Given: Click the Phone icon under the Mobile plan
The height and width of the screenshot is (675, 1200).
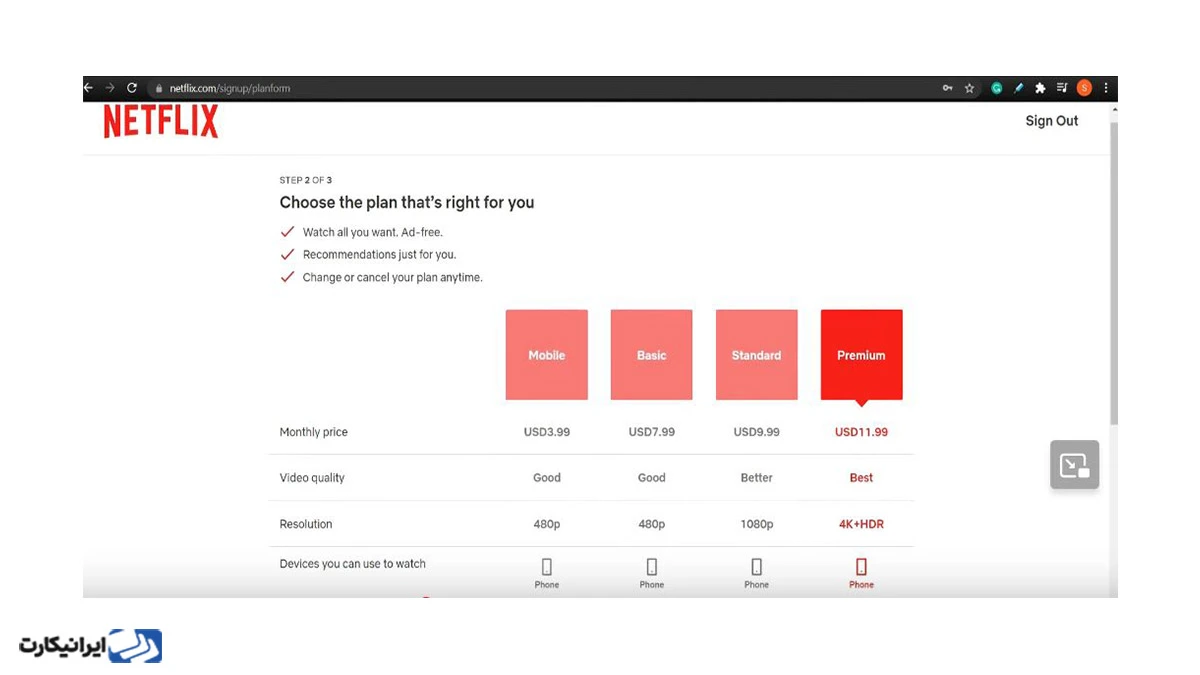Looking at the screenshot, I should click(547, 567).
